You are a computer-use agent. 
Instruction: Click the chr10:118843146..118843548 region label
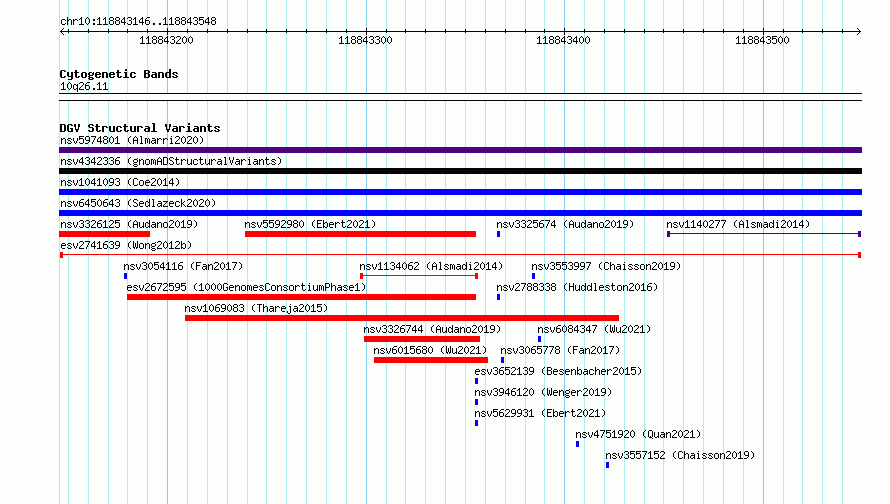138,22
